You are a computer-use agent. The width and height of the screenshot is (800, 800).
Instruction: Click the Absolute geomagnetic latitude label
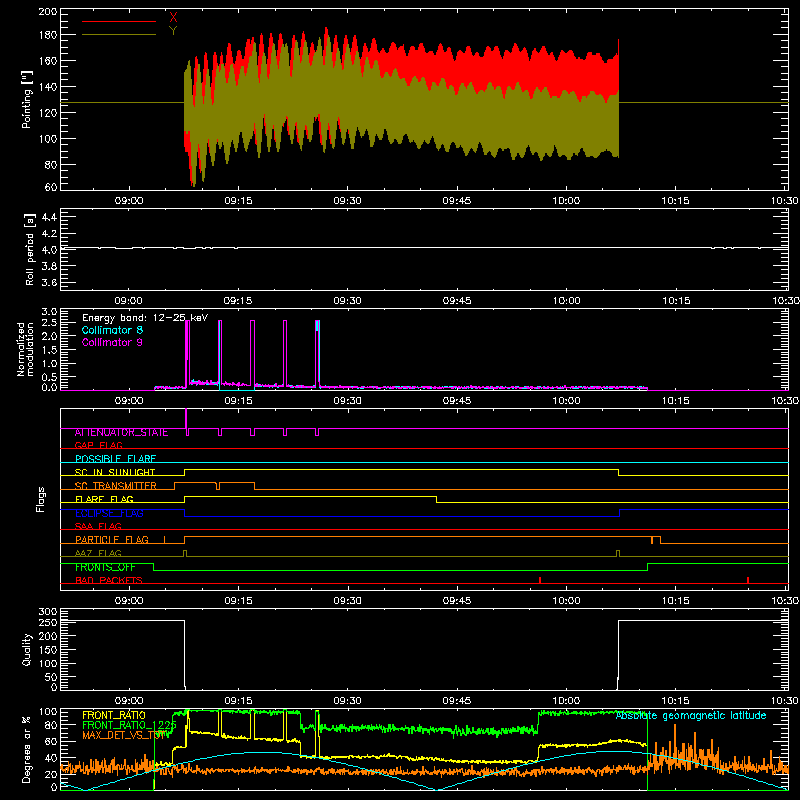(x=691, y=715)
